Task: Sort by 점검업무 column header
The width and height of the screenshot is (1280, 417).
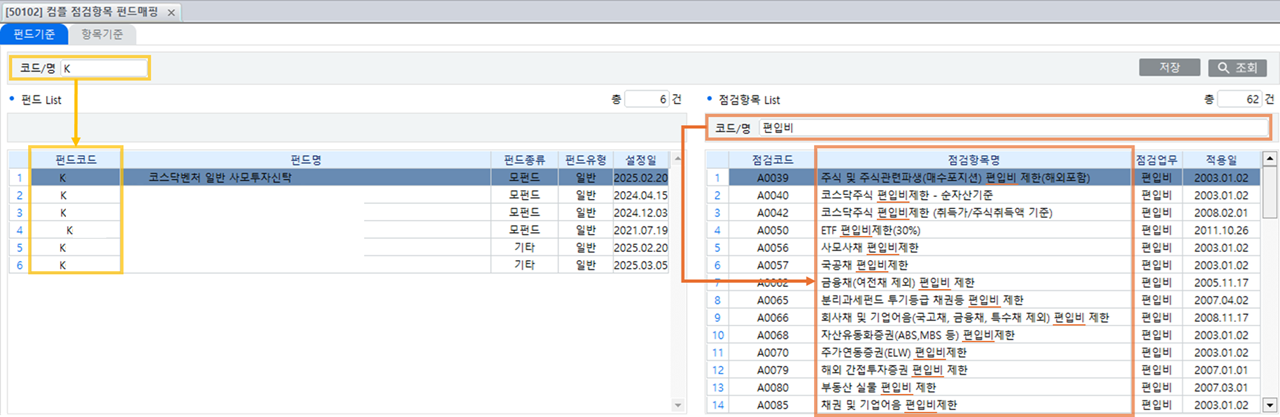Action: pos(1155,159)
